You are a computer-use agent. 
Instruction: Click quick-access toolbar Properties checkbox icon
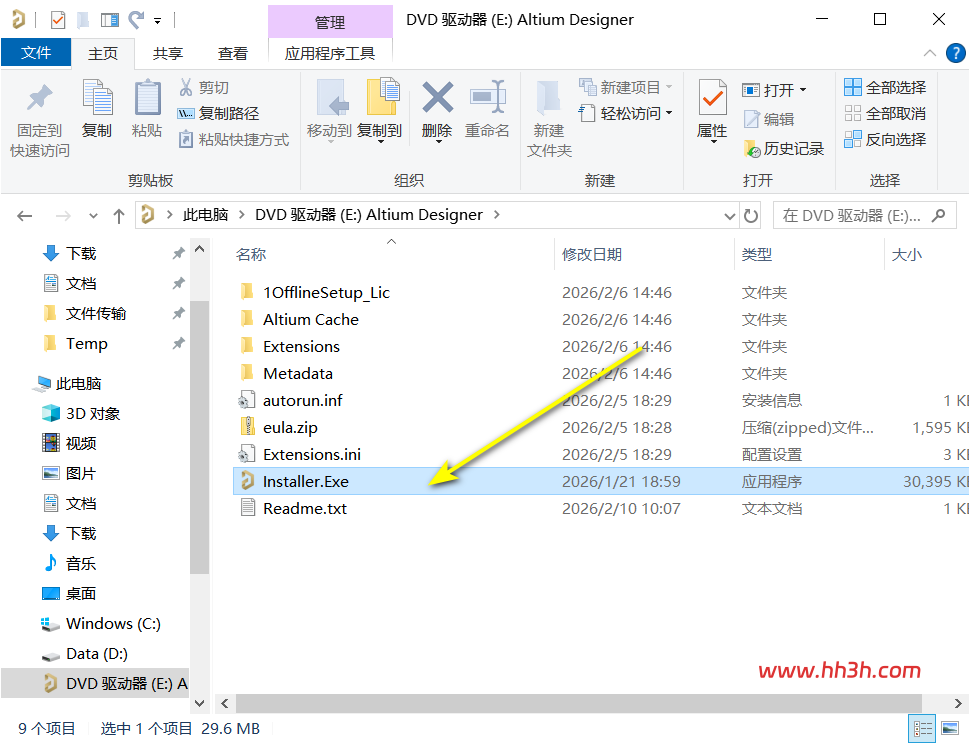[x=58, y=20]
